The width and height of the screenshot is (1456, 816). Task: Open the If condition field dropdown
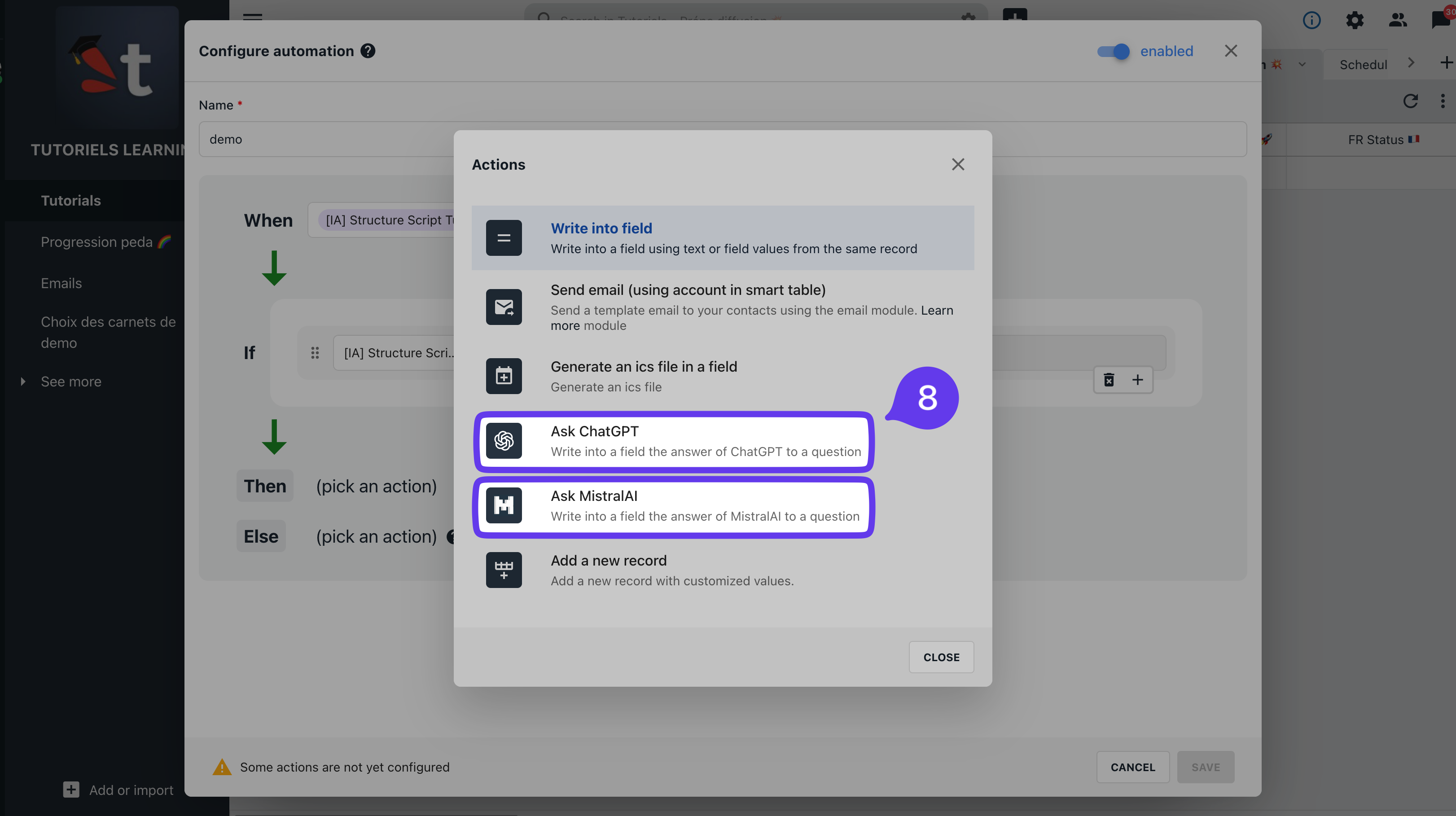393,353
